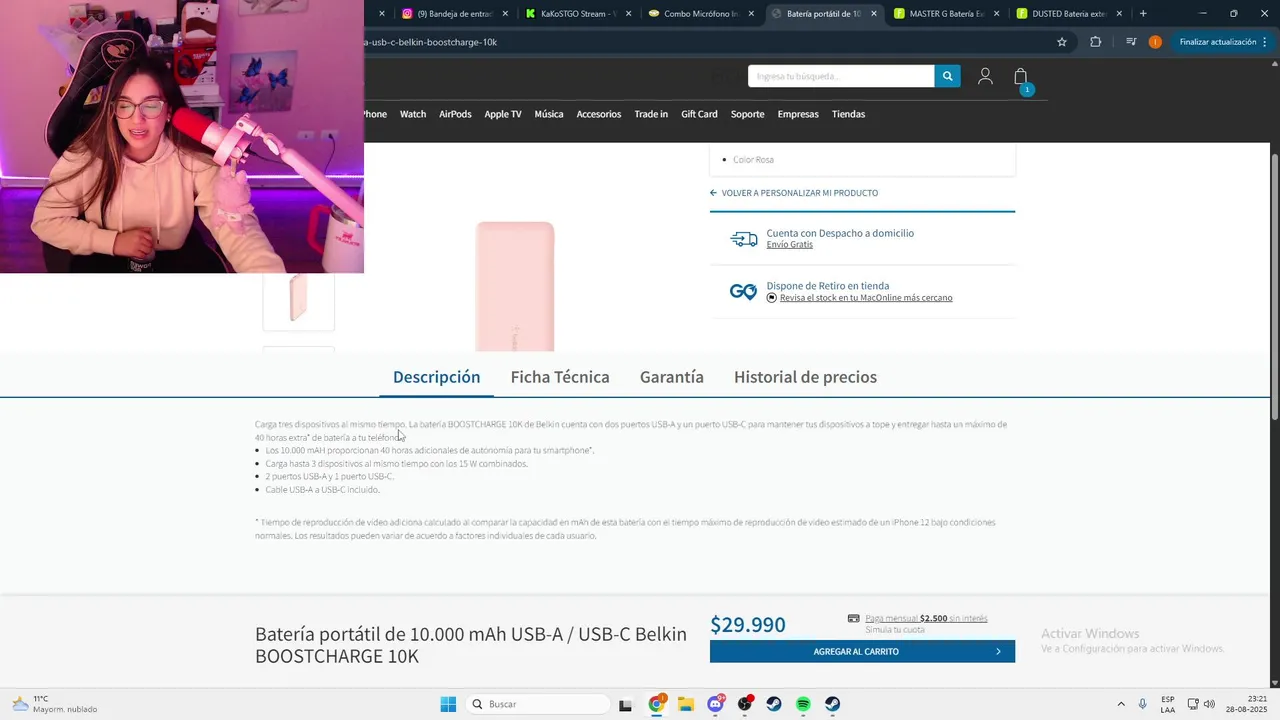This screenshot has width=1280, height=720.
Task: Close the KaKoSTGO Stream tab
Action: click(x=628, y=14)
